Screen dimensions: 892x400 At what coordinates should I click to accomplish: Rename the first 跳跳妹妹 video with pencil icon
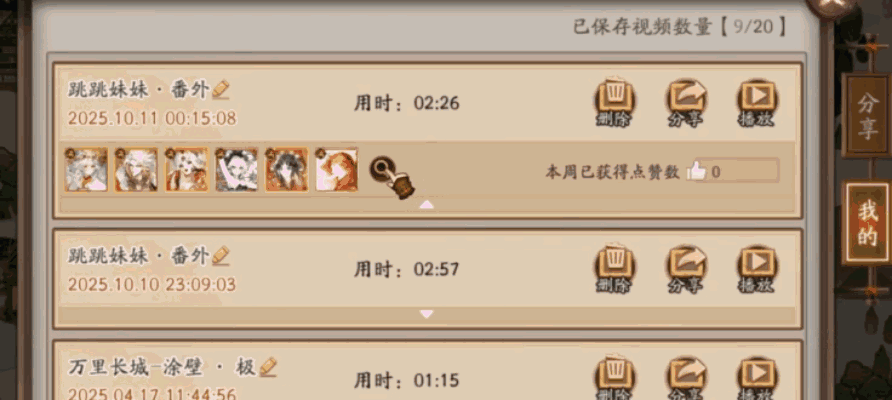click(x=221, y=89)
